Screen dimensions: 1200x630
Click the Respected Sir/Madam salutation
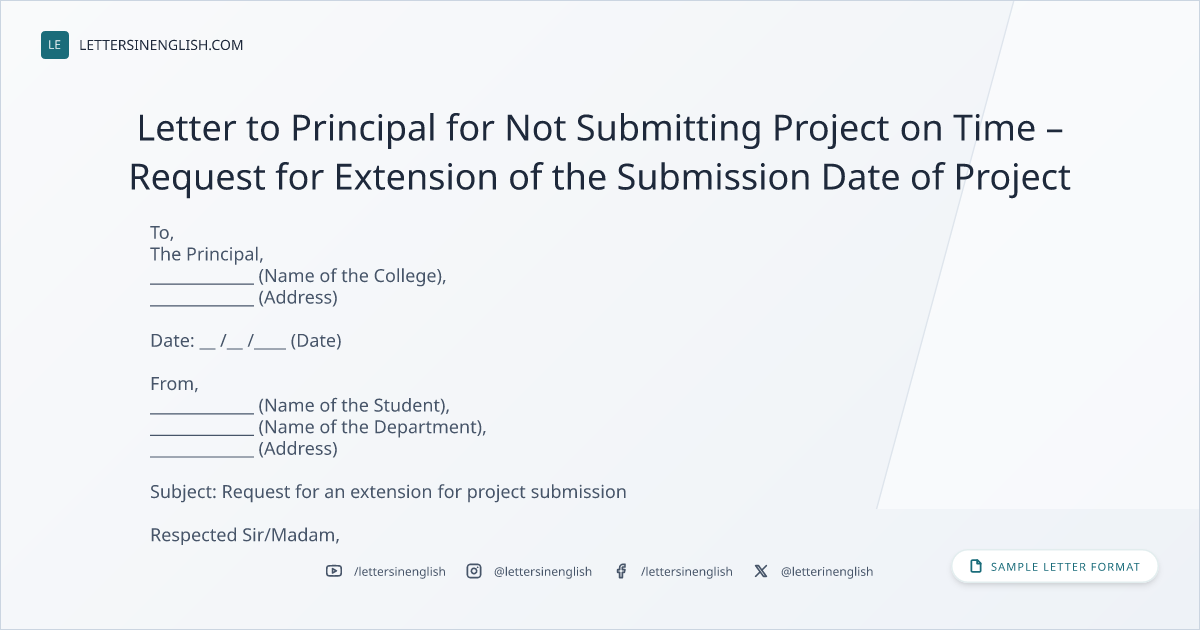point(245,535)
